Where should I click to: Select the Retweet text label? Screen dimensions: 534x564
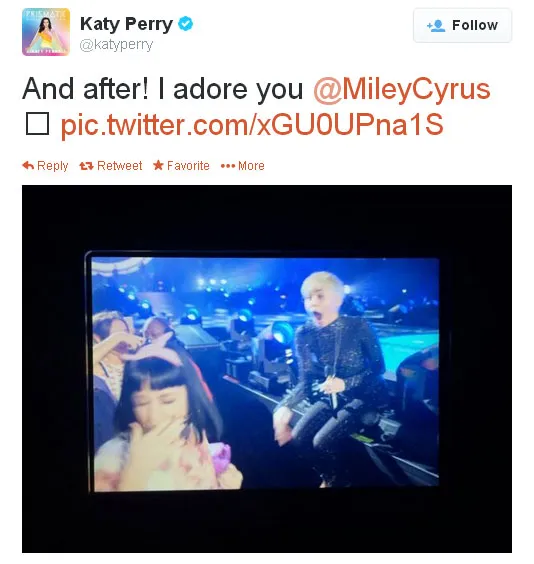[120, 166]
